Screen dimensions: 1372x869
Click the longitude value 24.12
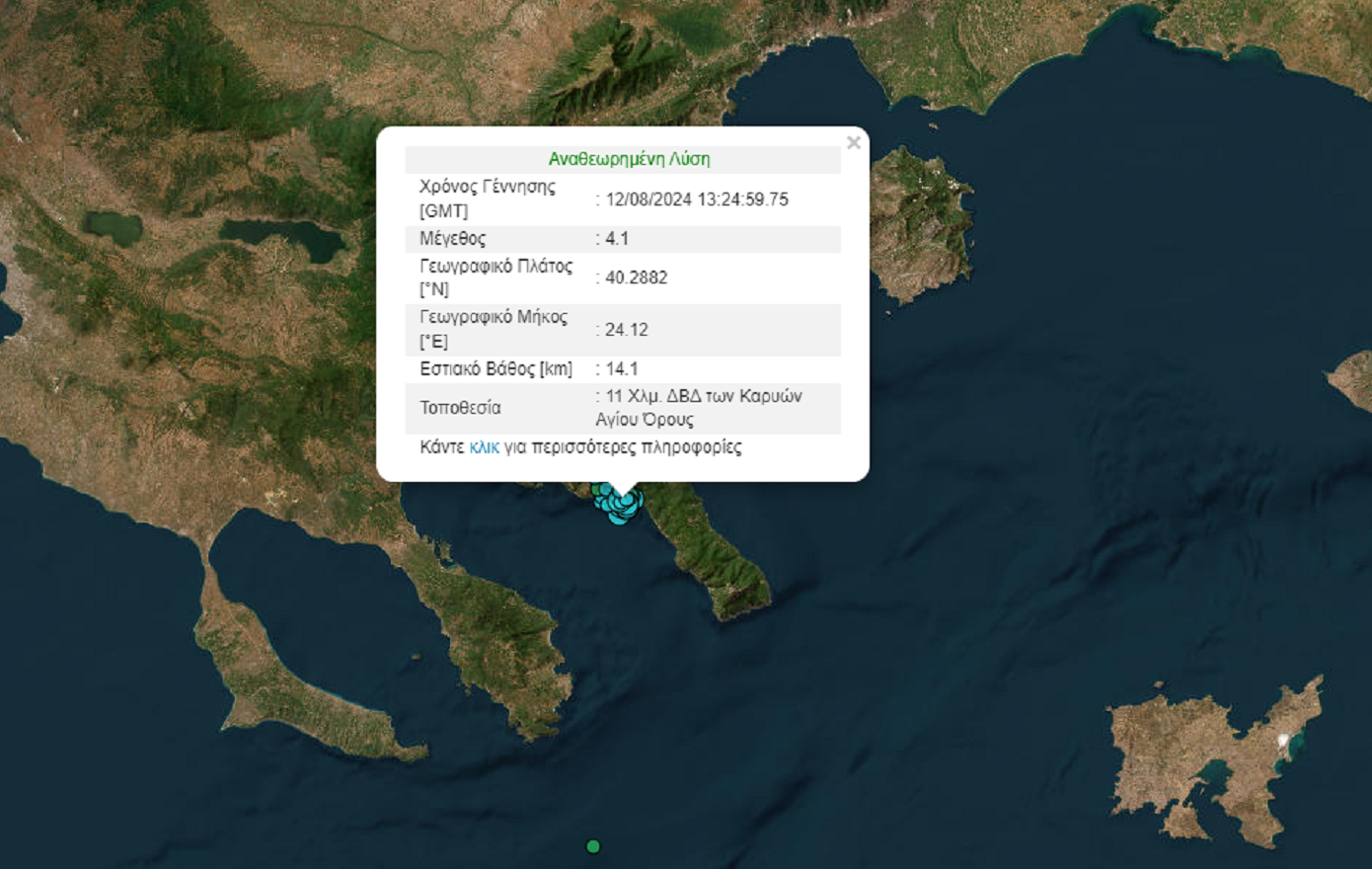pos(627,330)
